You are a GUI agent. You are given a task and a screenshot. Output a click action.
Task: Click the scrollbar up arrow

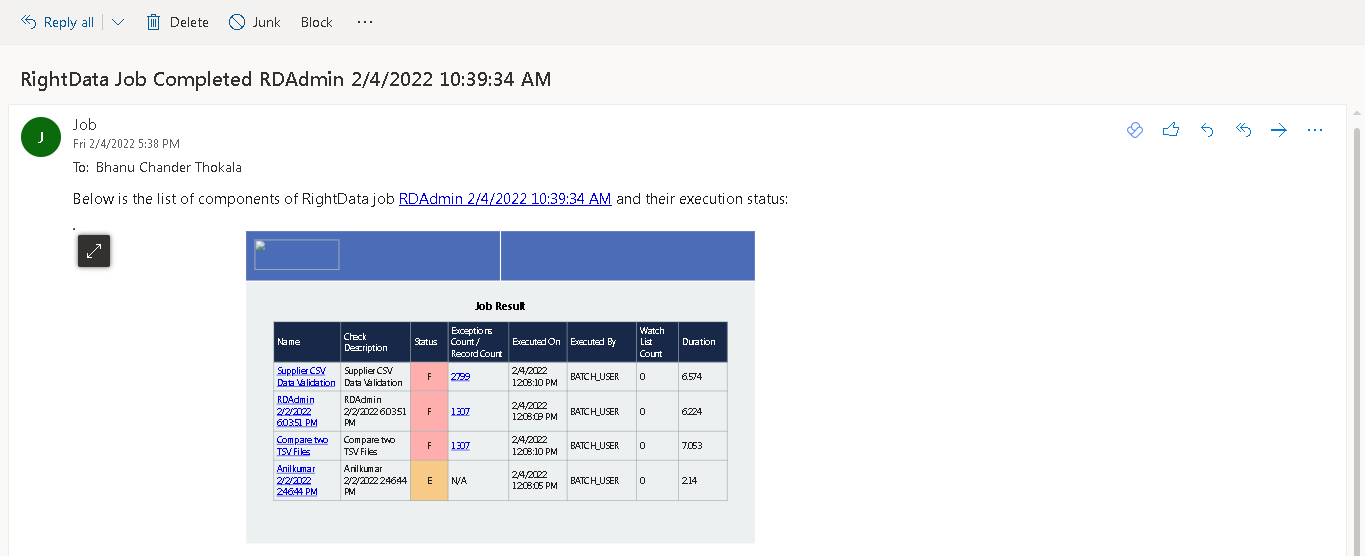click(x=1357, y=113)
